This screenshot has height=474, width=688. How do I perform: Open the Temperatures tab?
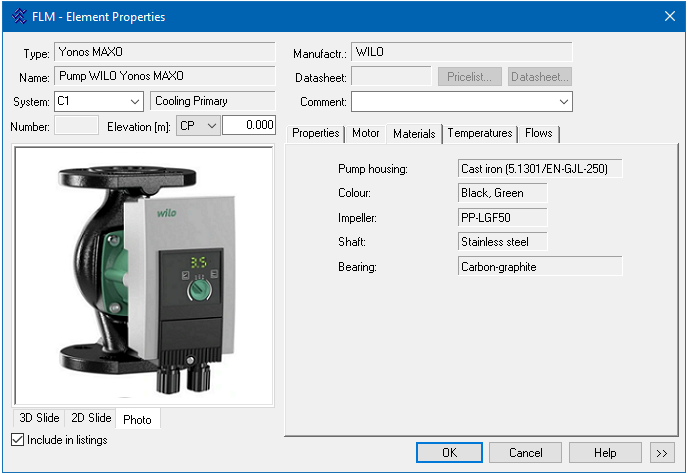[x=480, y=134]
